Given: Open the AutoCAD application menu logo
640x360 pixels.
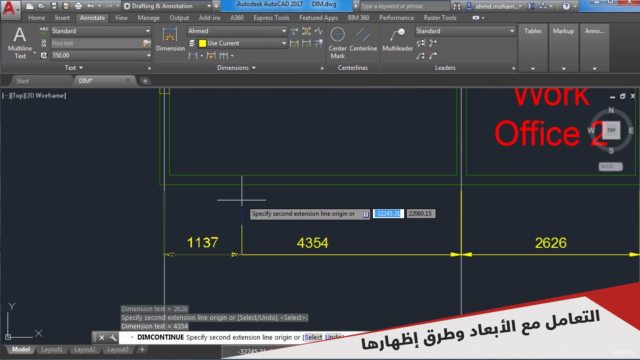Looking at the screenshot, I should point(10,9).
